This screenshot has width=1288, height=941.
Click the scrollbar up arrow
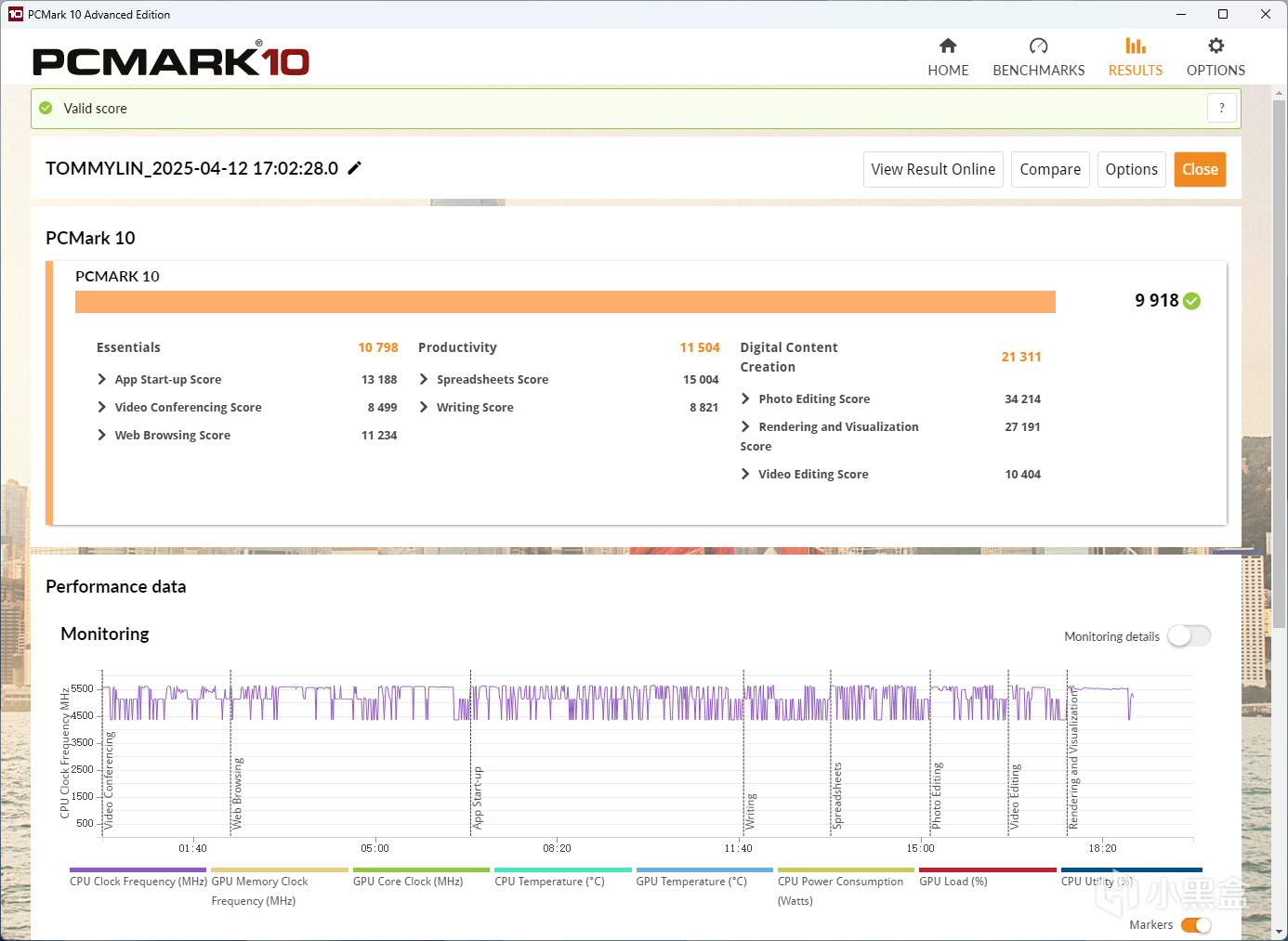[x=1279, y=93]
